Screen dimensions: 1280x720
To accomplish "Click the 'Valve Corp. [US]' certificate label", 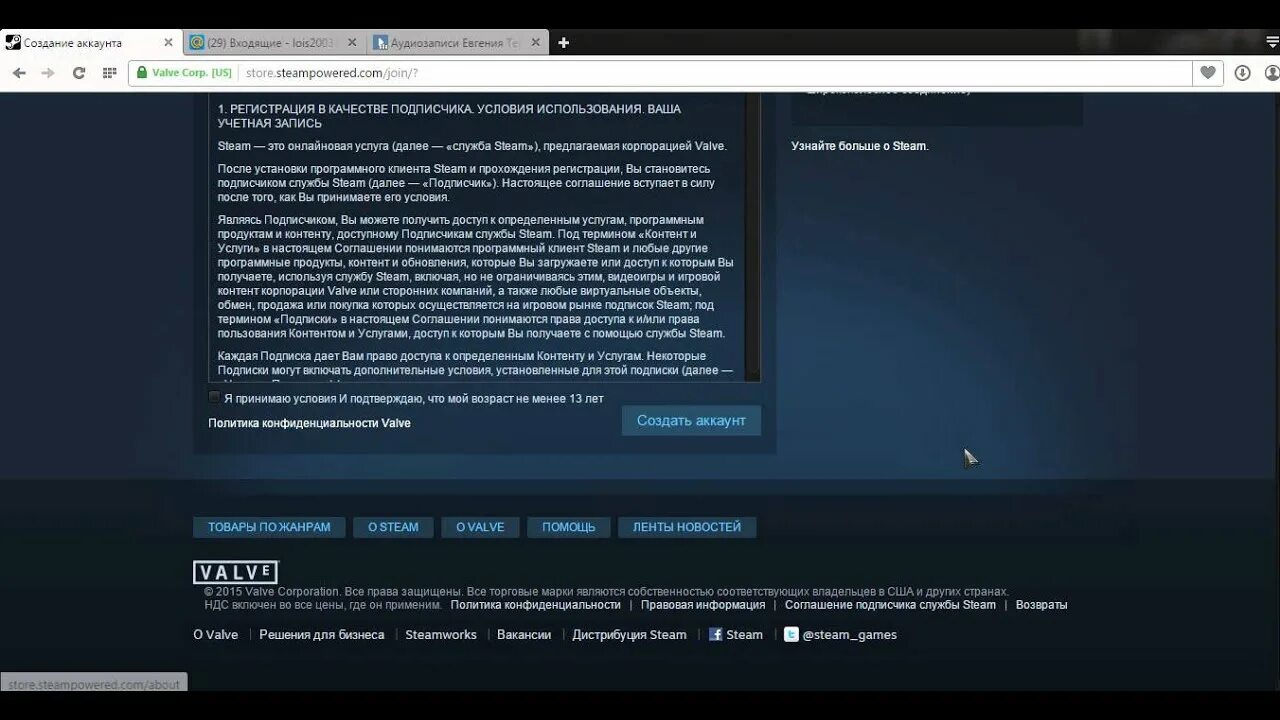I will click(192, 73).
